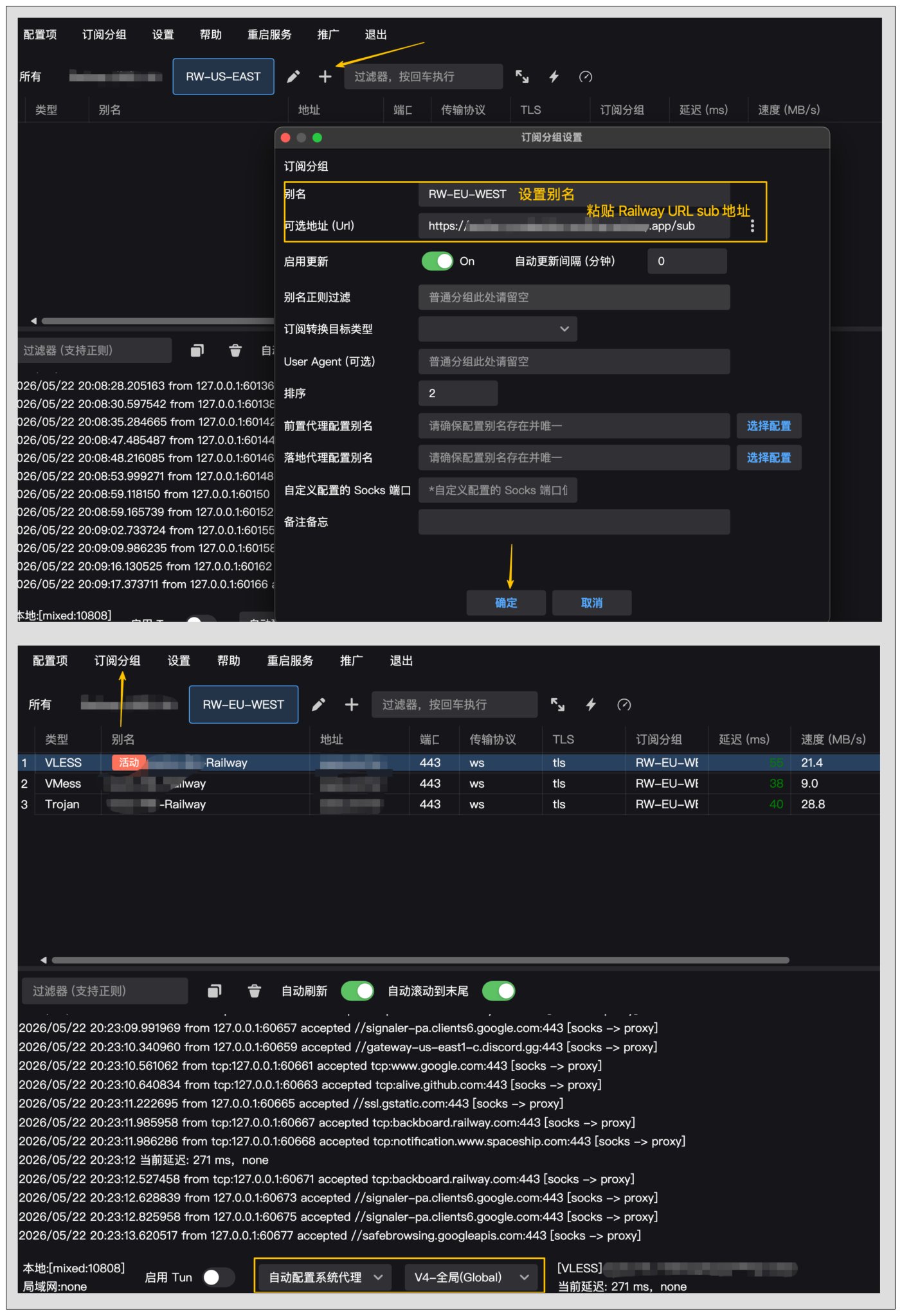
Task: Expand the 订阅转换目标类型 dropdown
Action: (498, 328)
